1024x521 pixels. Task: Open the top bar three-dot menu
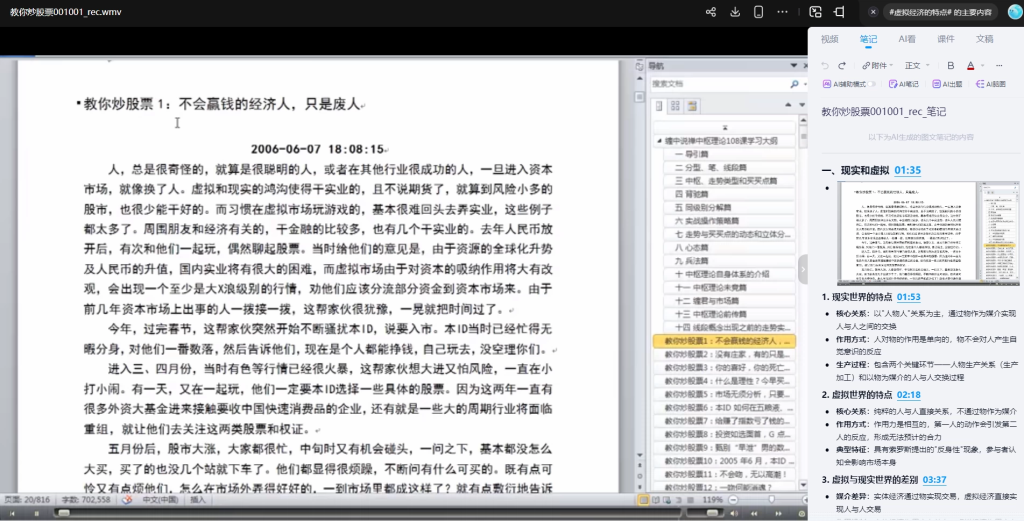[782, 12]
